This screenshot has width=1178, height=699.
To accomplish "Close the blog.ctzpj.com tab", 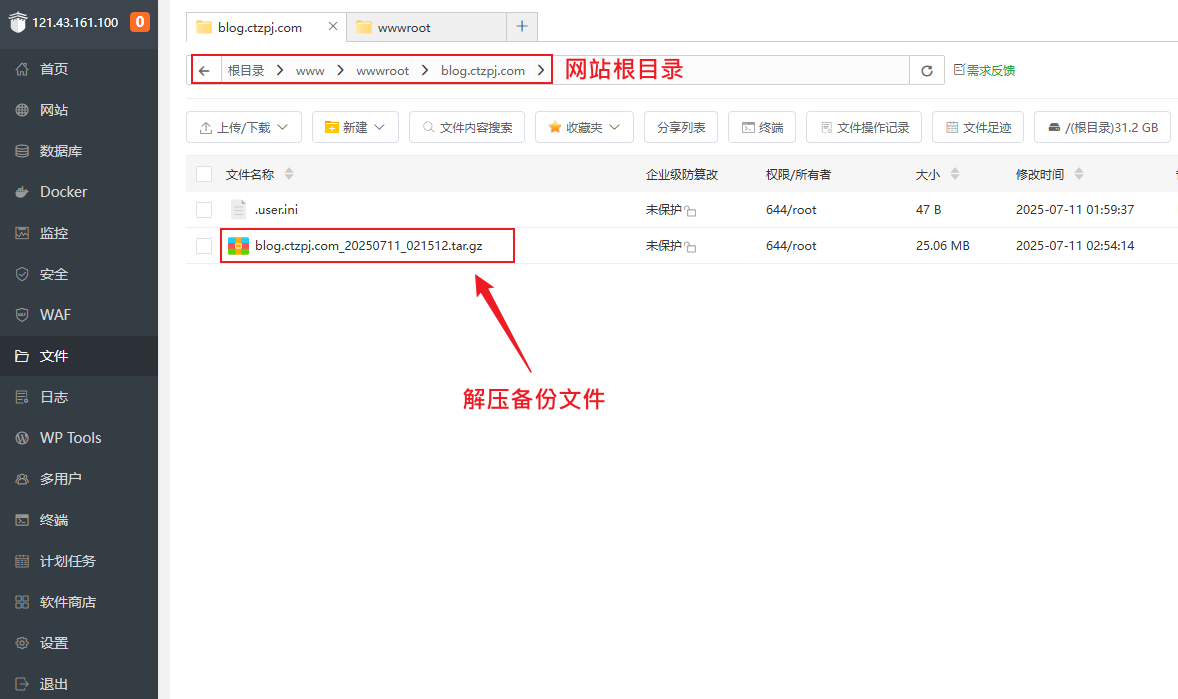I will tap(333, 27).
